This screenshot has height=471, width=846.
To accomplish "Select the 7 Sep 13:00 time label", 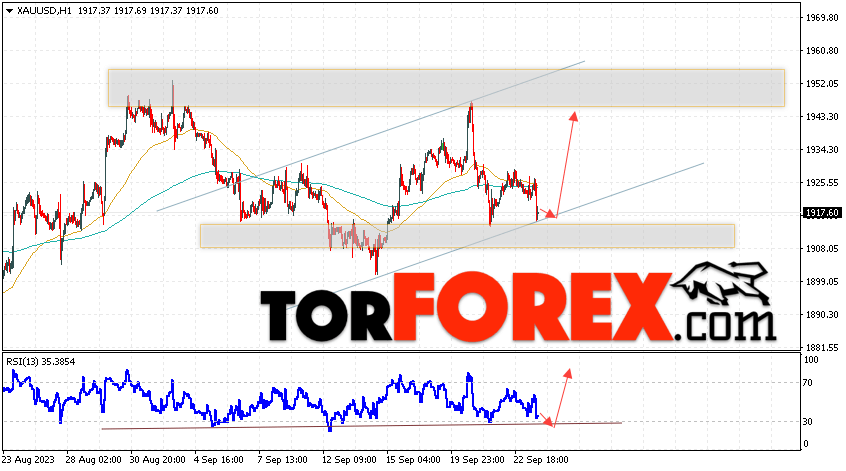I will 282,460.
